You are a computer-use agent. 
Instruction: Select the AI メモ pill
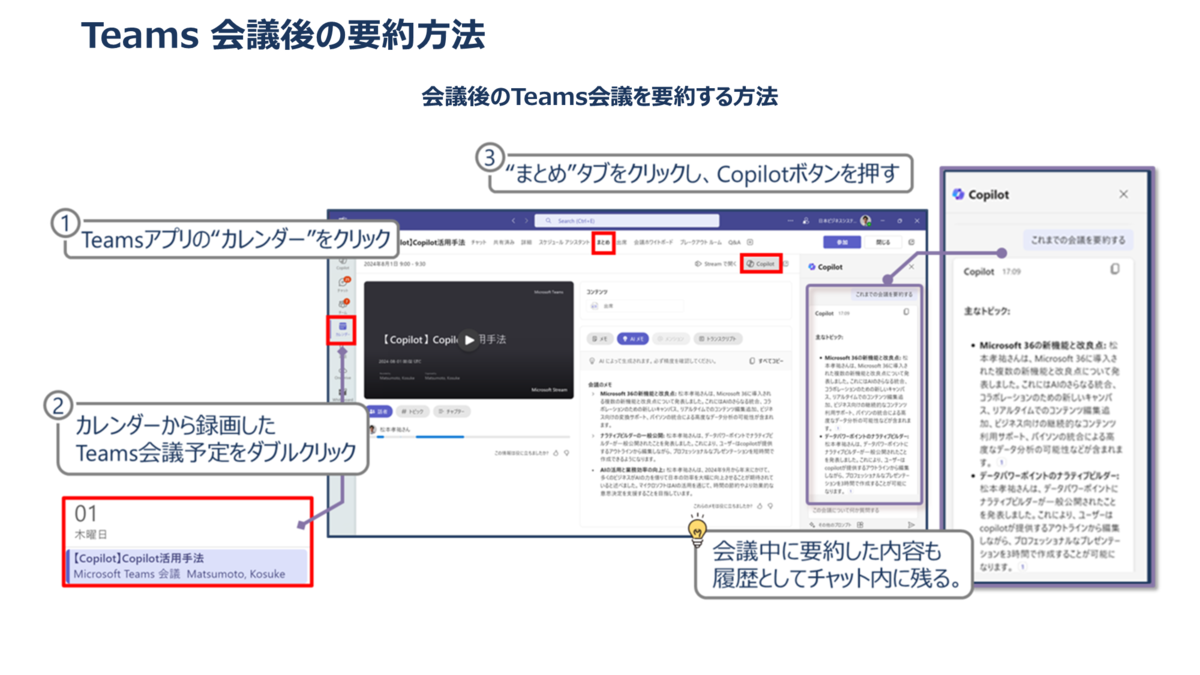tap(633, 339)
